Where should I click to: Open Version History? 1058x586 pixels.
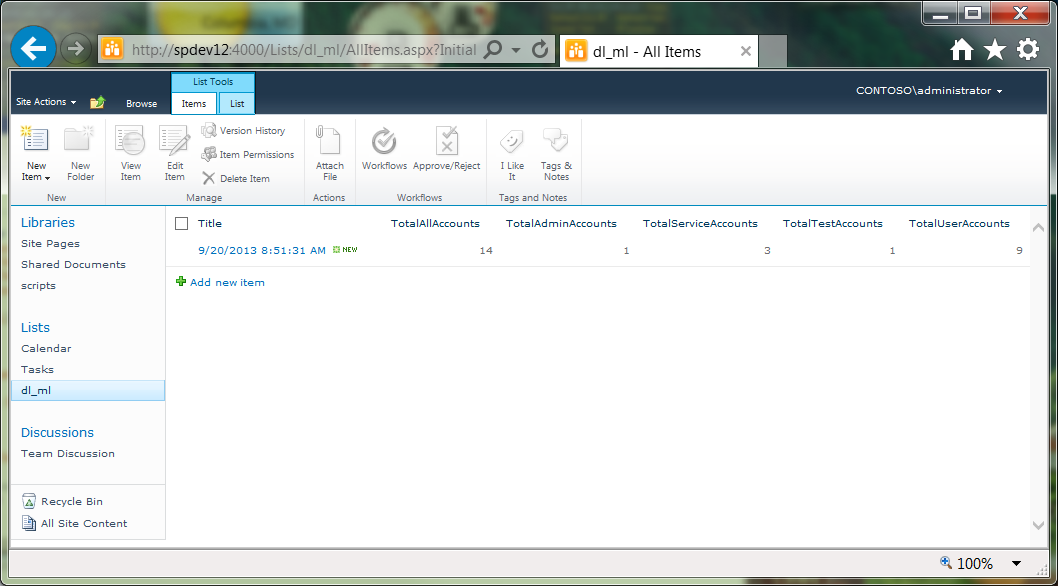pos(244,130)
